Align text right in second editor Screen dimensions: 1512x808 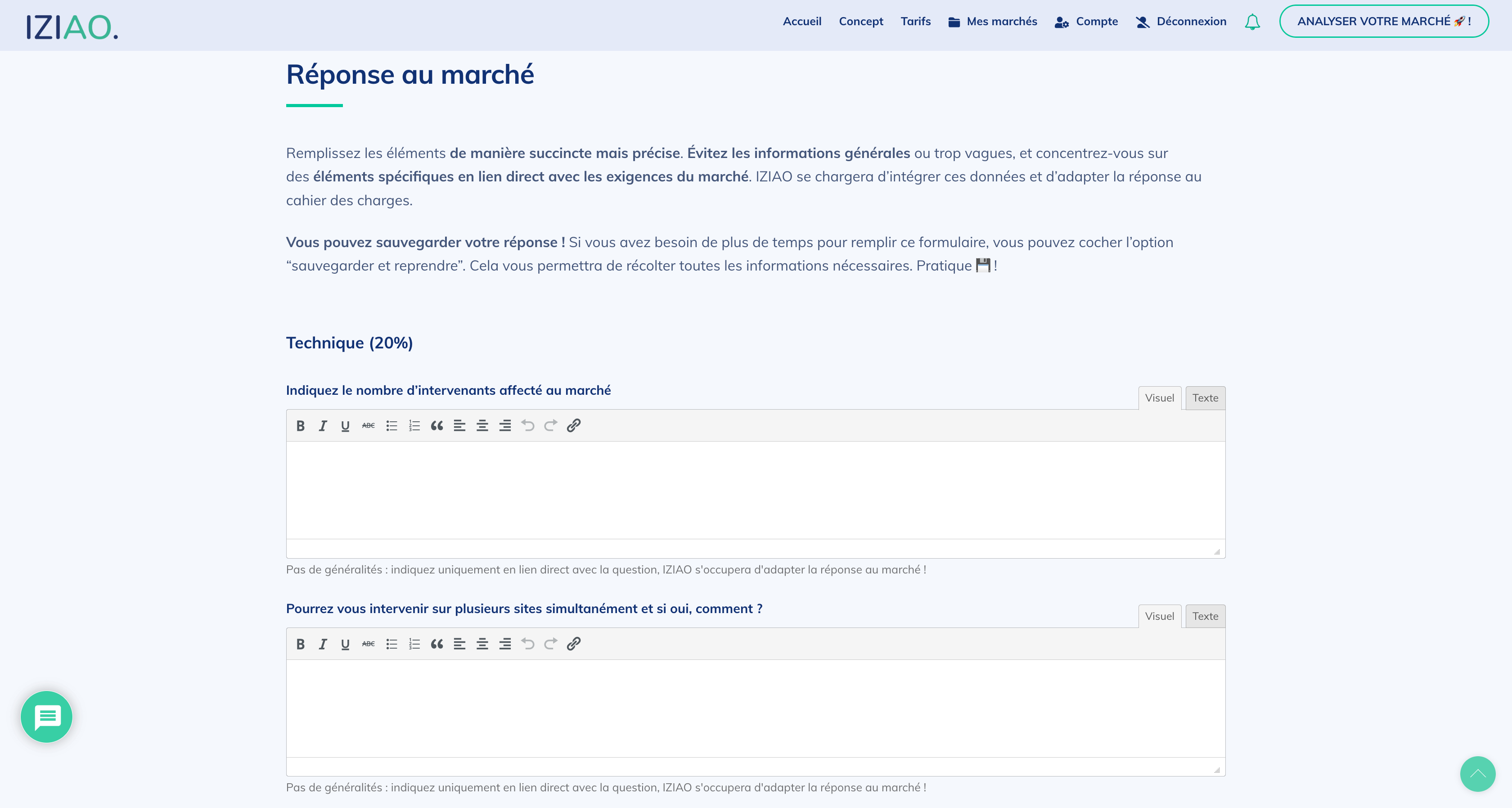505,644
